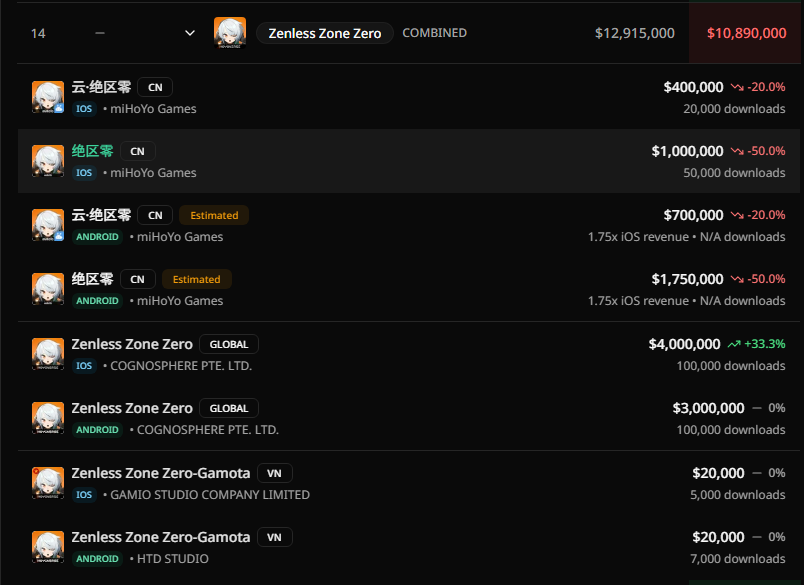The height and width of the screenshot is (585, 804).
Task: Click app icon of Gamota Android row
Action: pos(48,547)
